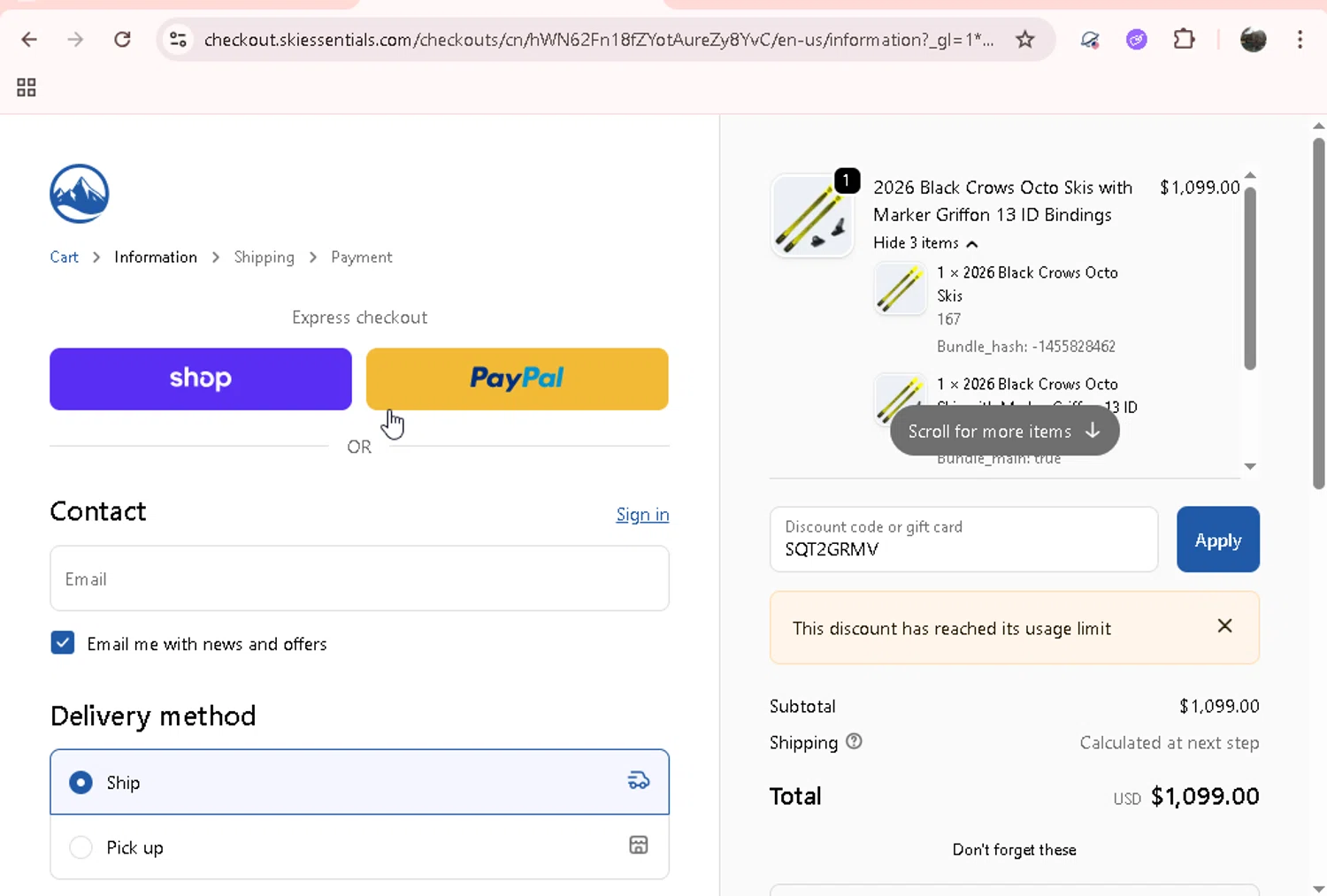Click the bundle title '2026 Black Crows Octo Skis with Marker Griffon 13 ID Bindings'
1327x896 pixels.
(x=1002, y=201)
